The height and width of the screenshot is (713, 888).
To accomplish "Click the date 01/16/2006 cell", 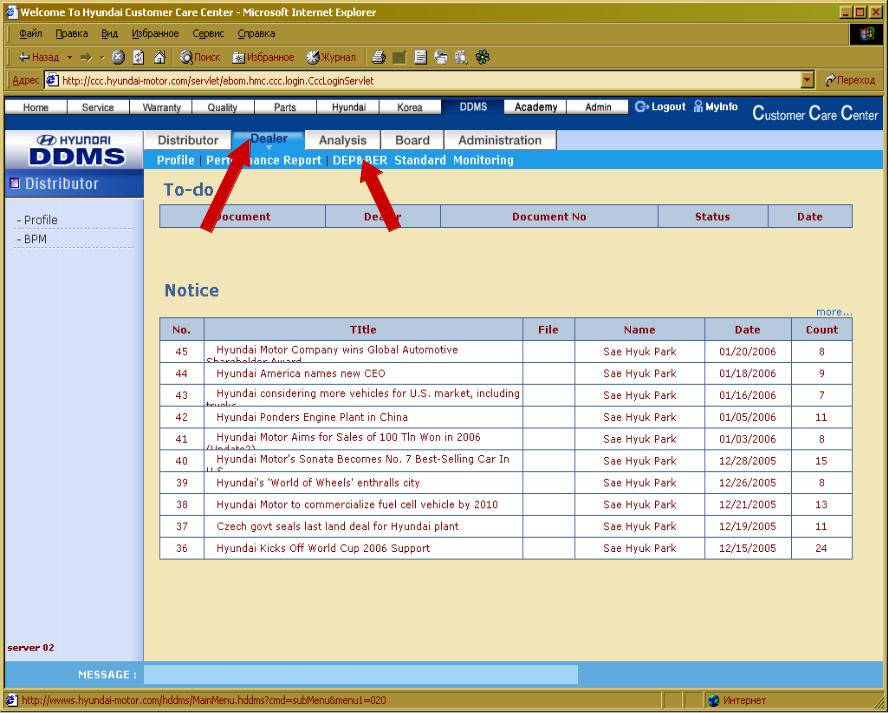I will [x=748, y=395].
